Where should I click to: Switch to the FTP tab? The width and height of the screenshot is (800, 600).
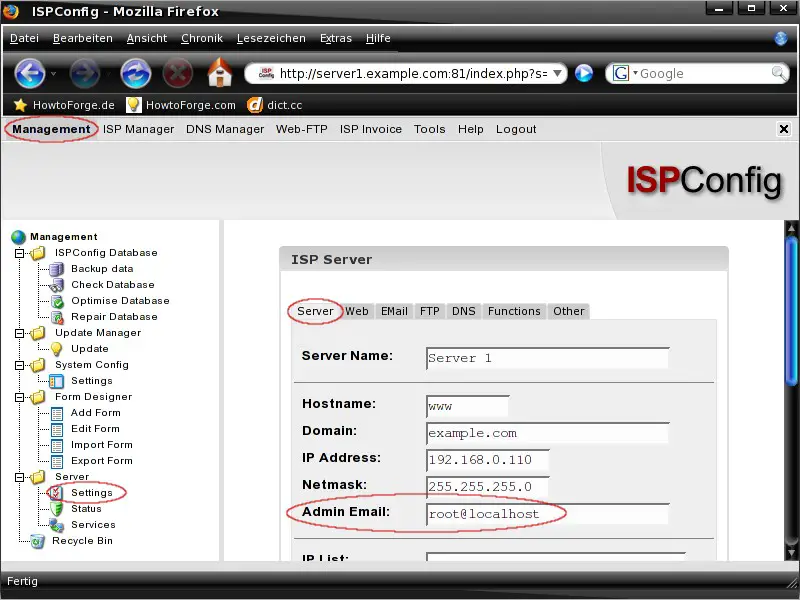[x=430, y=311]
